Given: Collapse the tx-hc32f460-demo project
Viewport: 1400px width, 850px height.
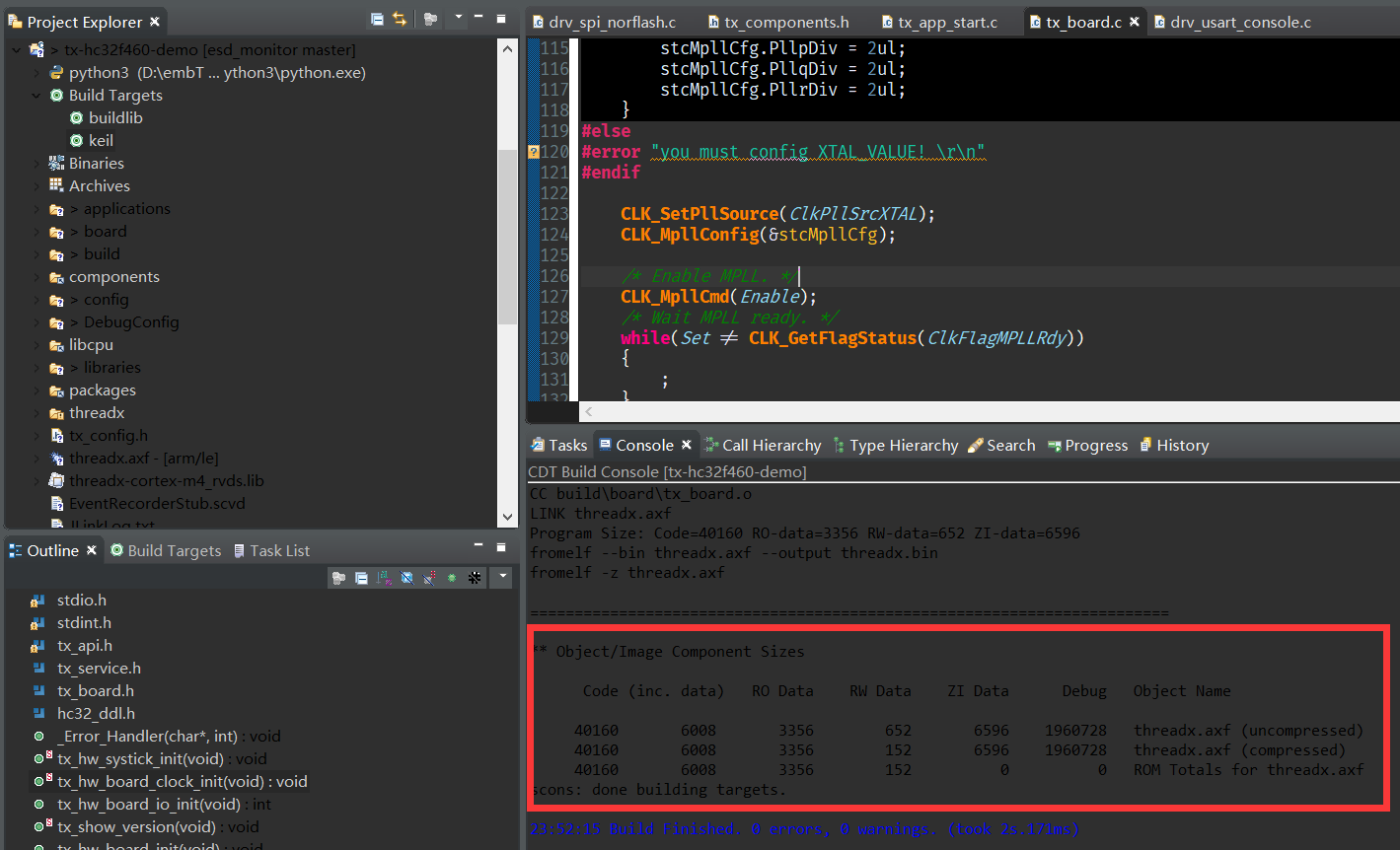Looking at the screenshot, I should pyautogui.click(x=16, y=50).
